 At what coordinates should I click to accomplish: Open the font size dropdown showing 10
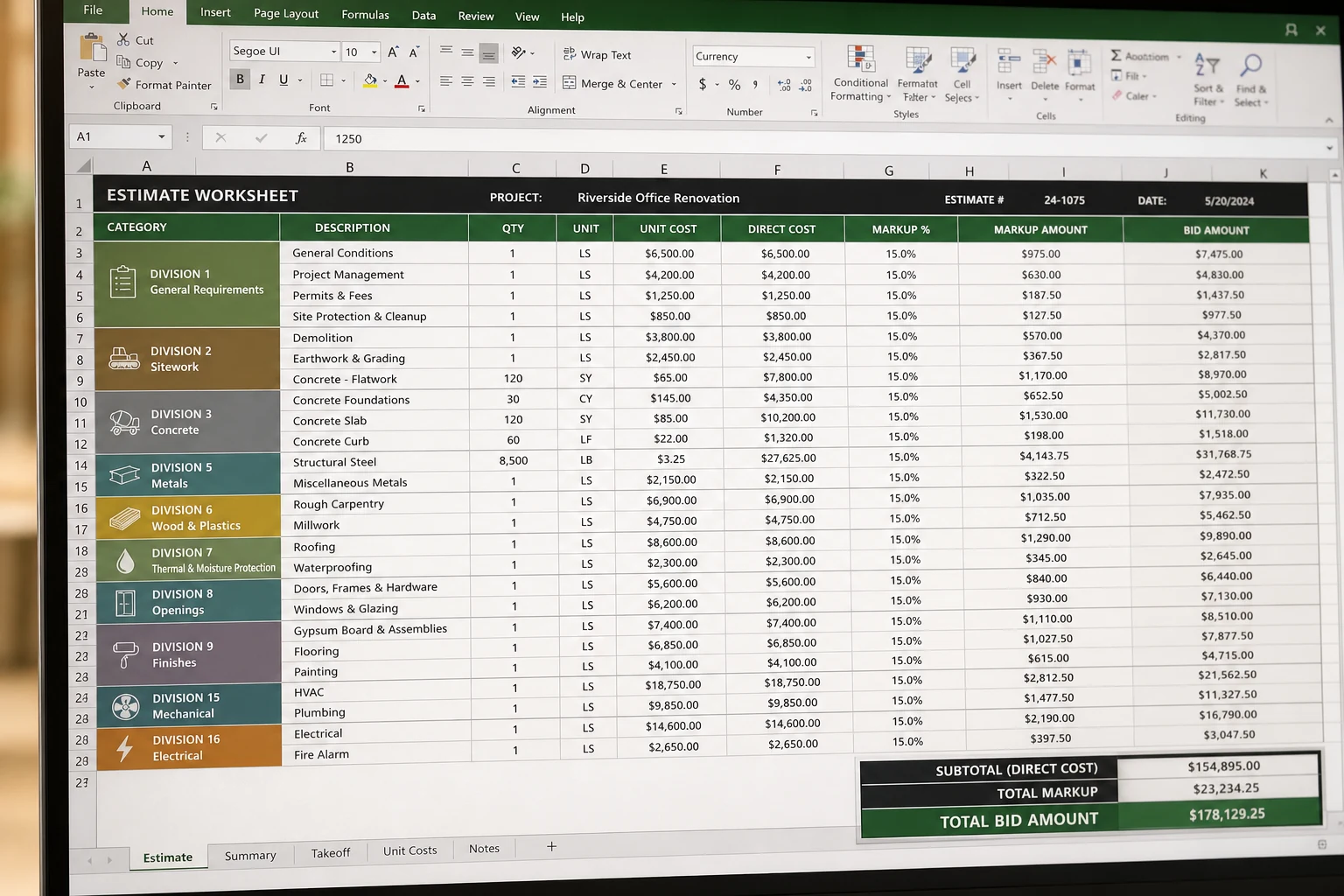(374, 52)
